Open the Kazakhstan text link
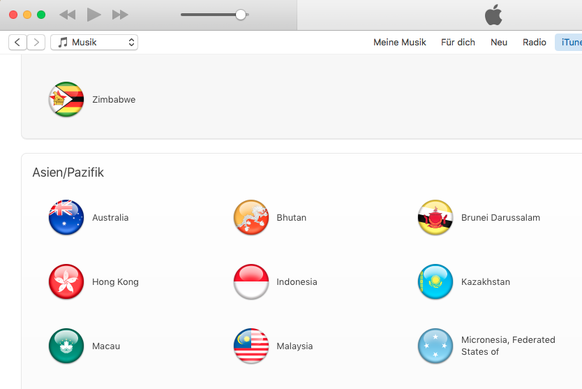582x389 pixels. click(x=485, y=282)
